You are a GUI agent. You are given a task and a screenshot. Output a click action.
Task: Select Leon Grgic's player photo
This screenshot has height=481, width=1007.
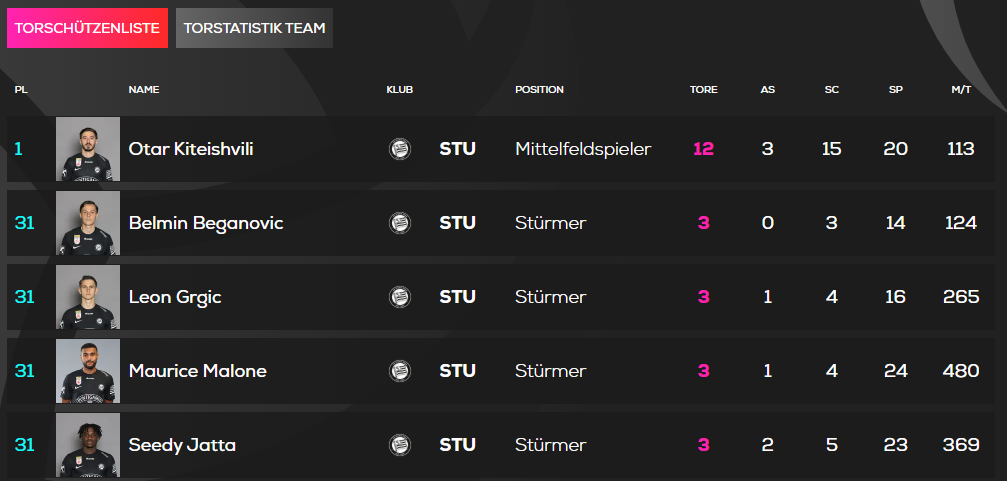coord(88,297)
